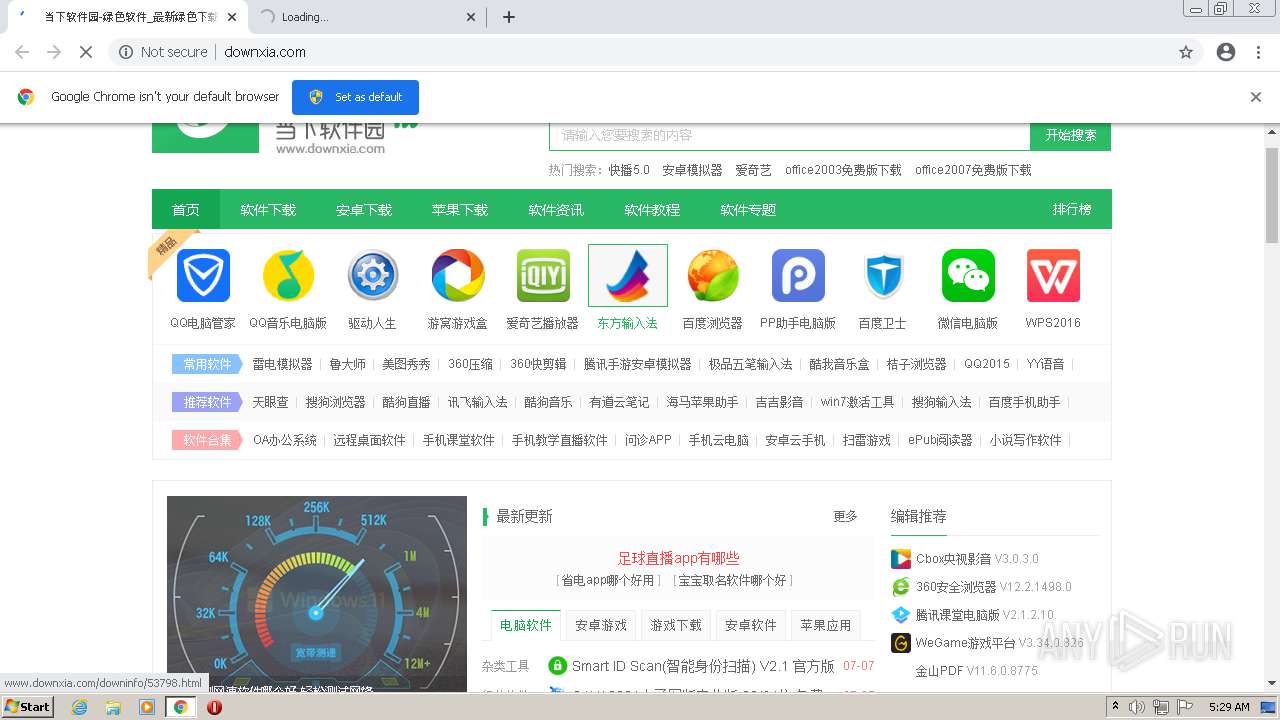
Task: Click the network speed test banner image
Action: click(317, 594)
